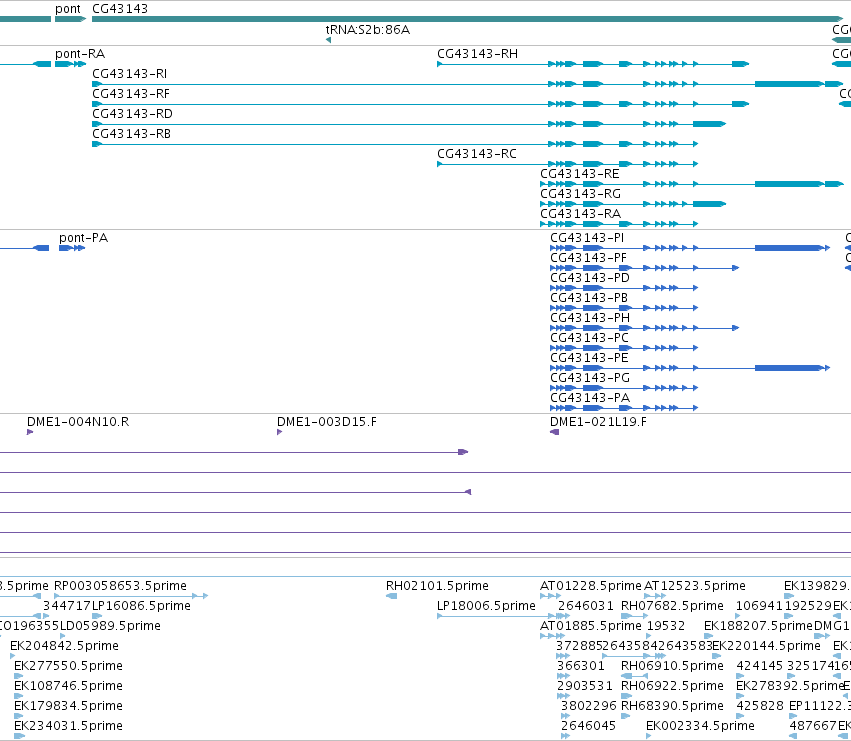Screen dimensions: 851x741
Task: Click the pont-RA transcript label
Action: 80,54
